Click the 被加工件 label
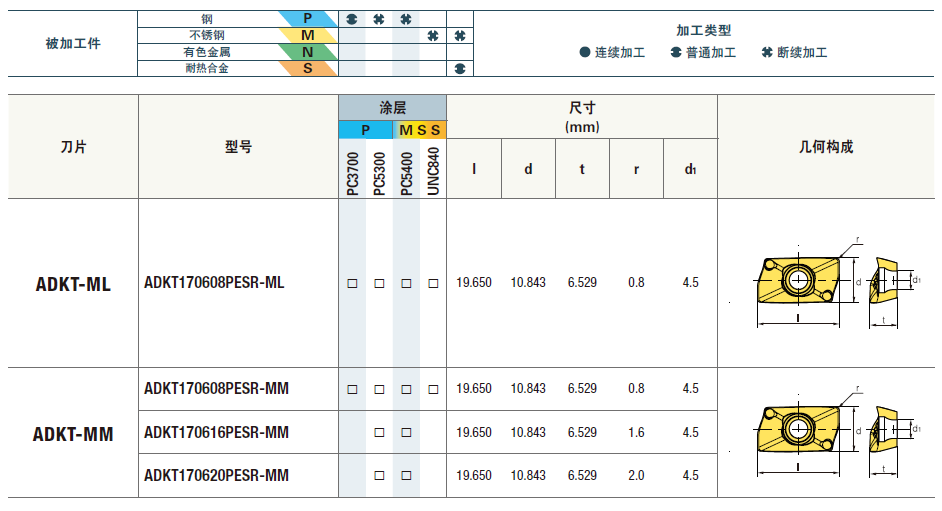Image resolution: width=942 pixels, height=511 pixels. (x=73, y=44)
